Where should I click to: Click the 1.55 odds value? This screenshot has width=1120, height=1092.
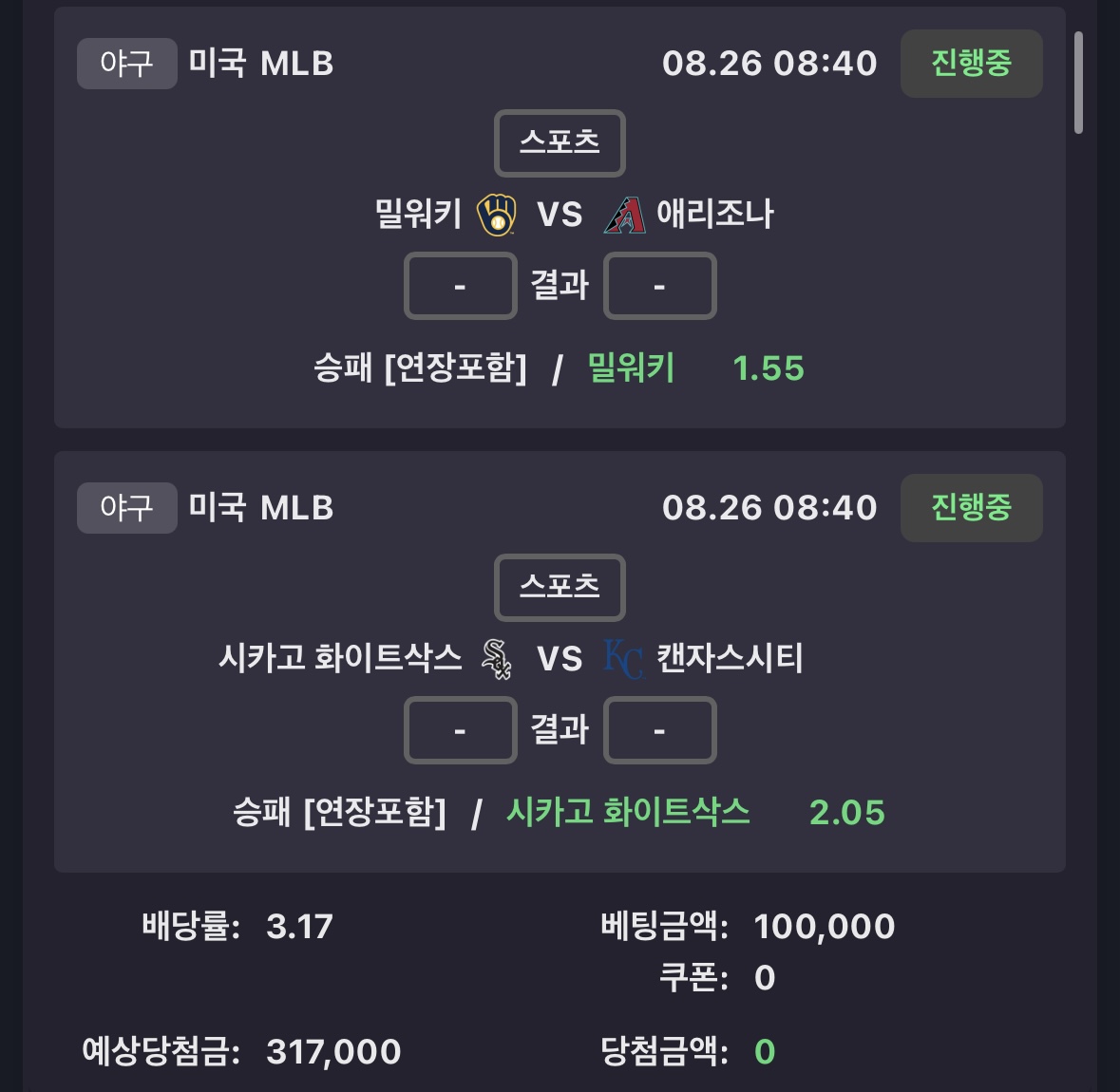coord(769,368)
